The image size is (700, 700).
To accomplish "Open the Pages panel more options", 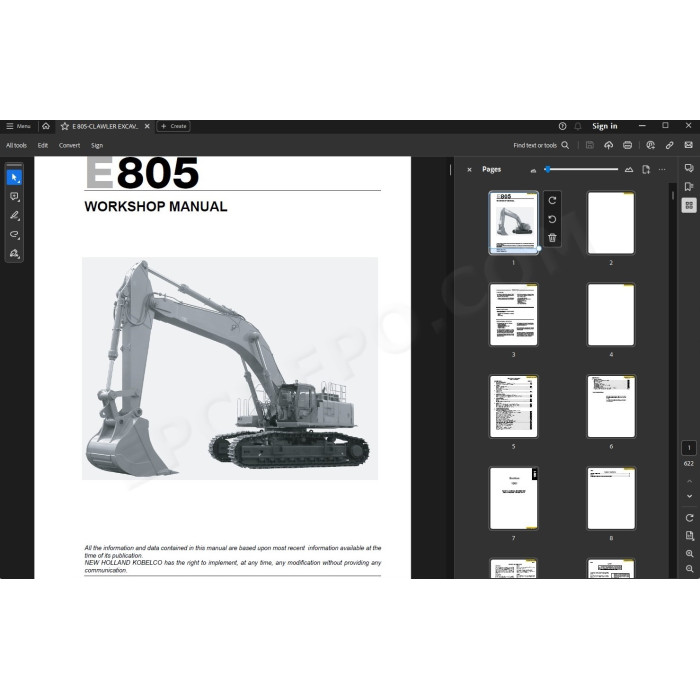I will 662,170.
